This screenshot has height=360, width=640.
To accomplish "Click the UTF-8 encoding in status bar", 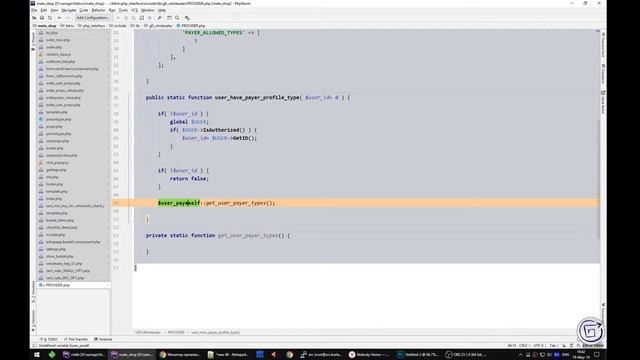I will 539,346.
